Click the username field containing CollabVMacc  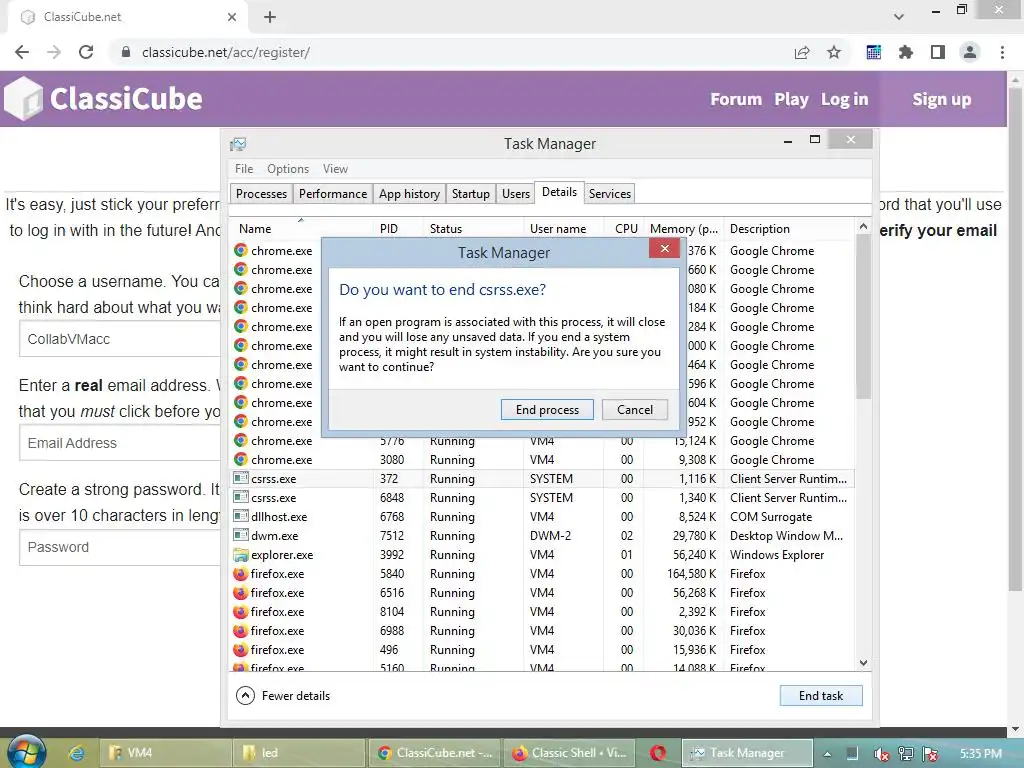tap(120, 339)
